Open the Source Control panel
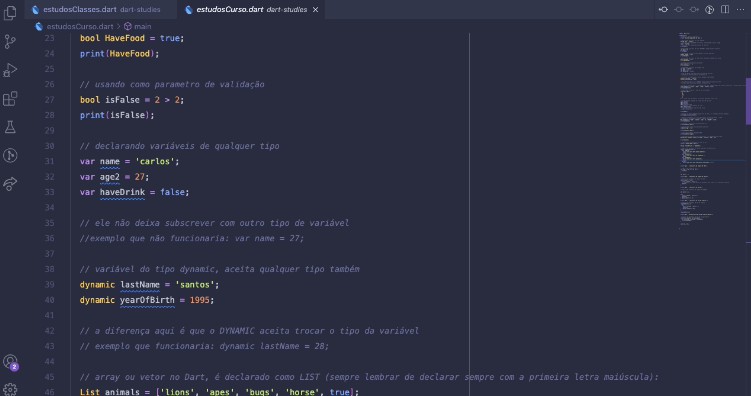Image resolution: width=751 pixels, height=396 pixels. click(10, 42)
